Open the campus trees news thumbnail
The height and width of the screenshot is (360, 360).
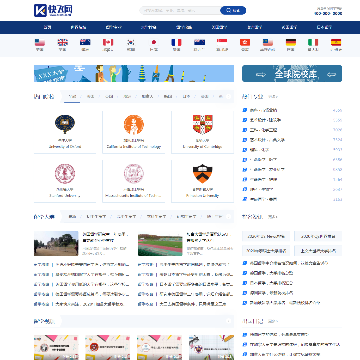(x=56, y=244)
